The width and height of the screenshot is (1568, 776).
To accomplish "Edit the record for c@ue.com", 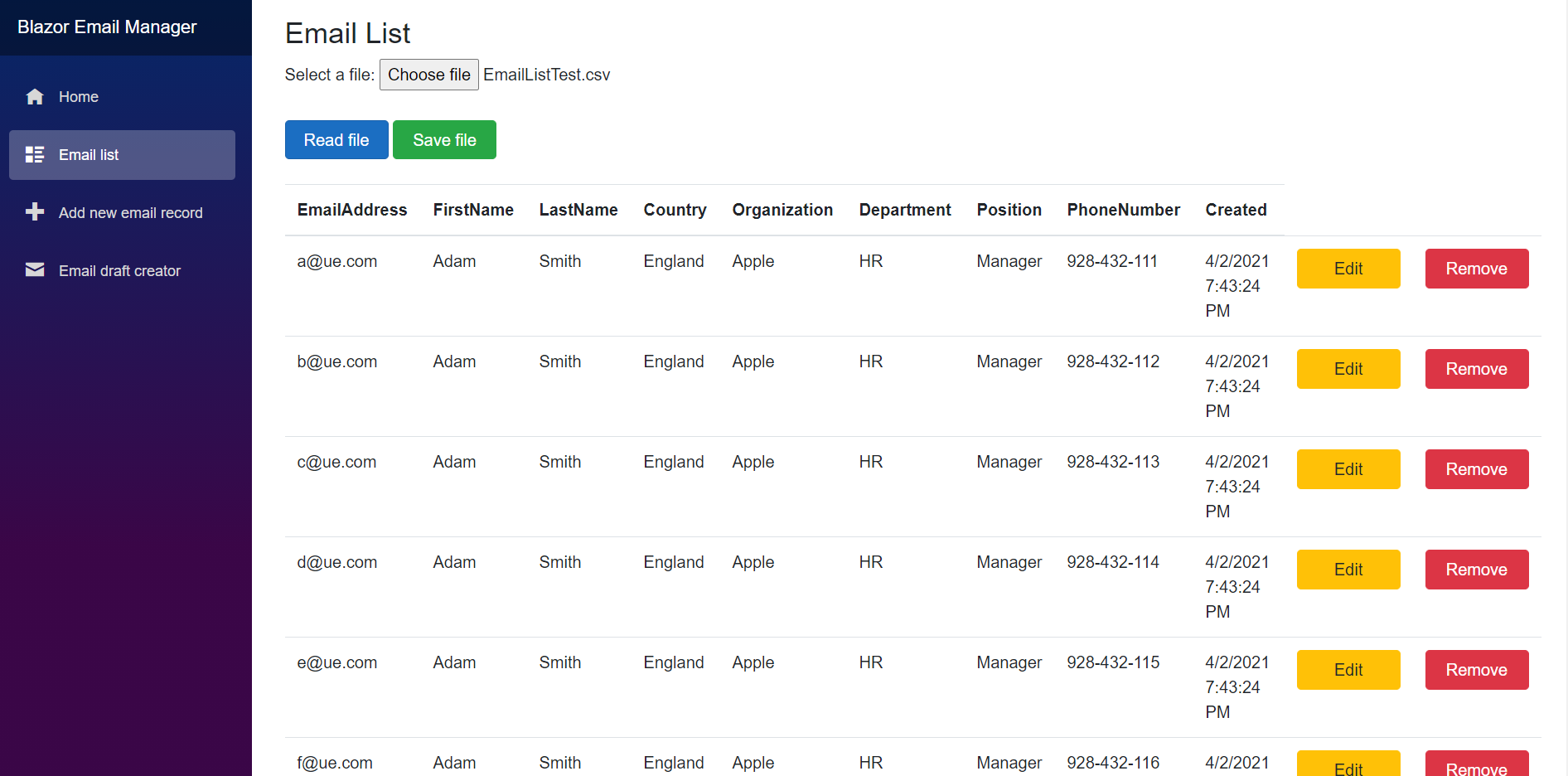I will [x=1348, y=468].
